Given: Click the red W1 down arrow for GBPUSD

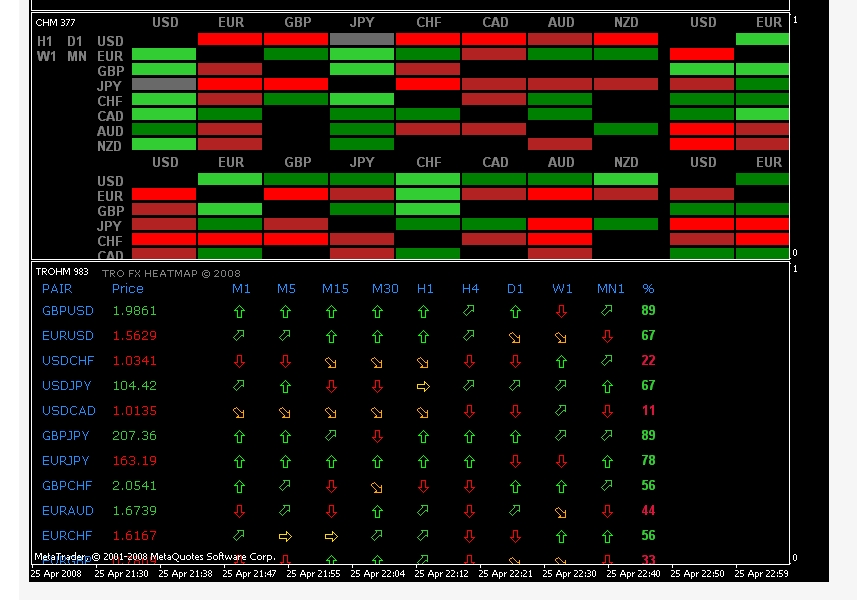Looking at the screenshot, I should click(561, 311).
